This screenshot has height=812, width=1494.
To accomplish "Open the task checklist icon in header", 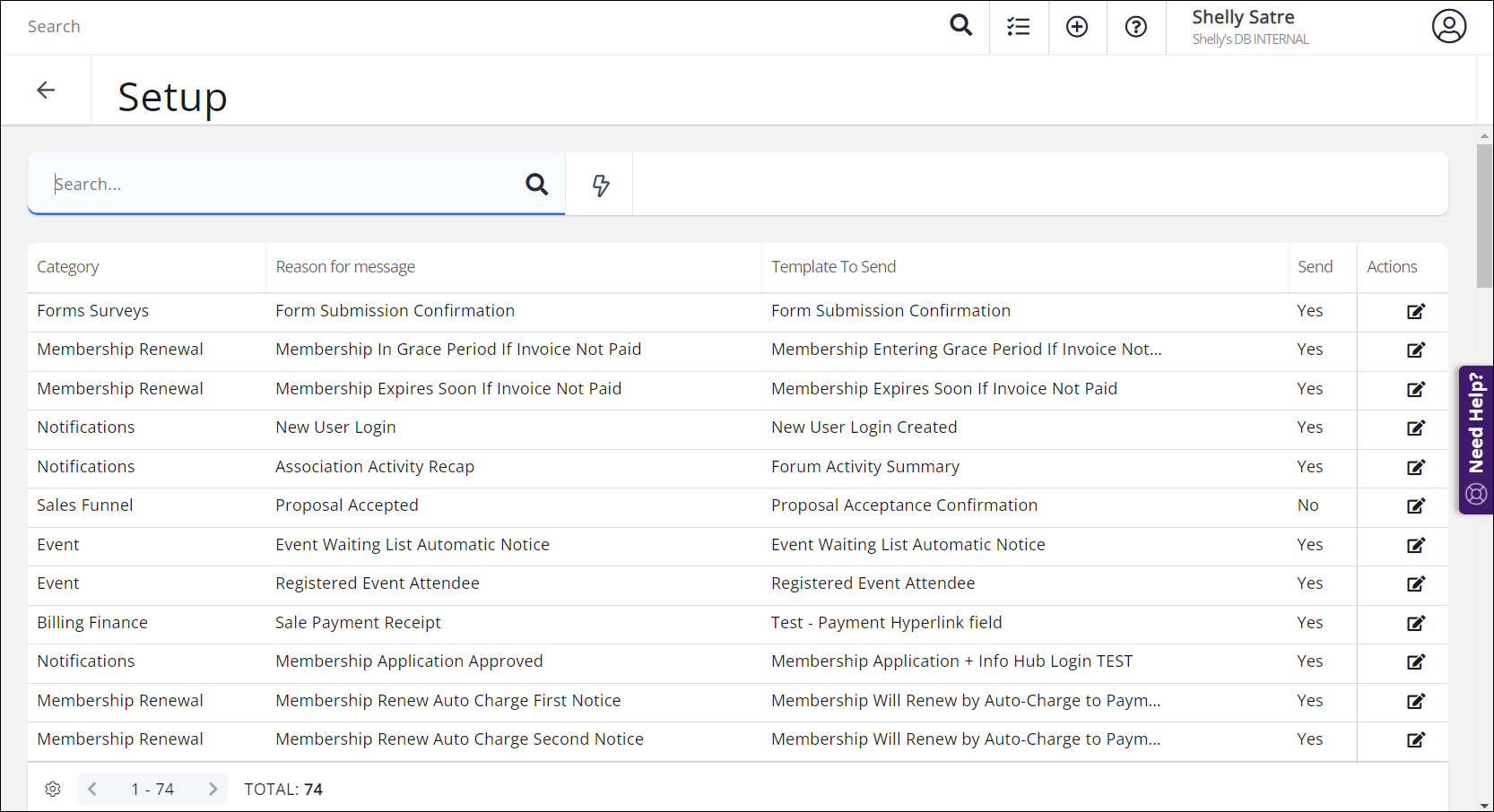I will pos(1019,27).
